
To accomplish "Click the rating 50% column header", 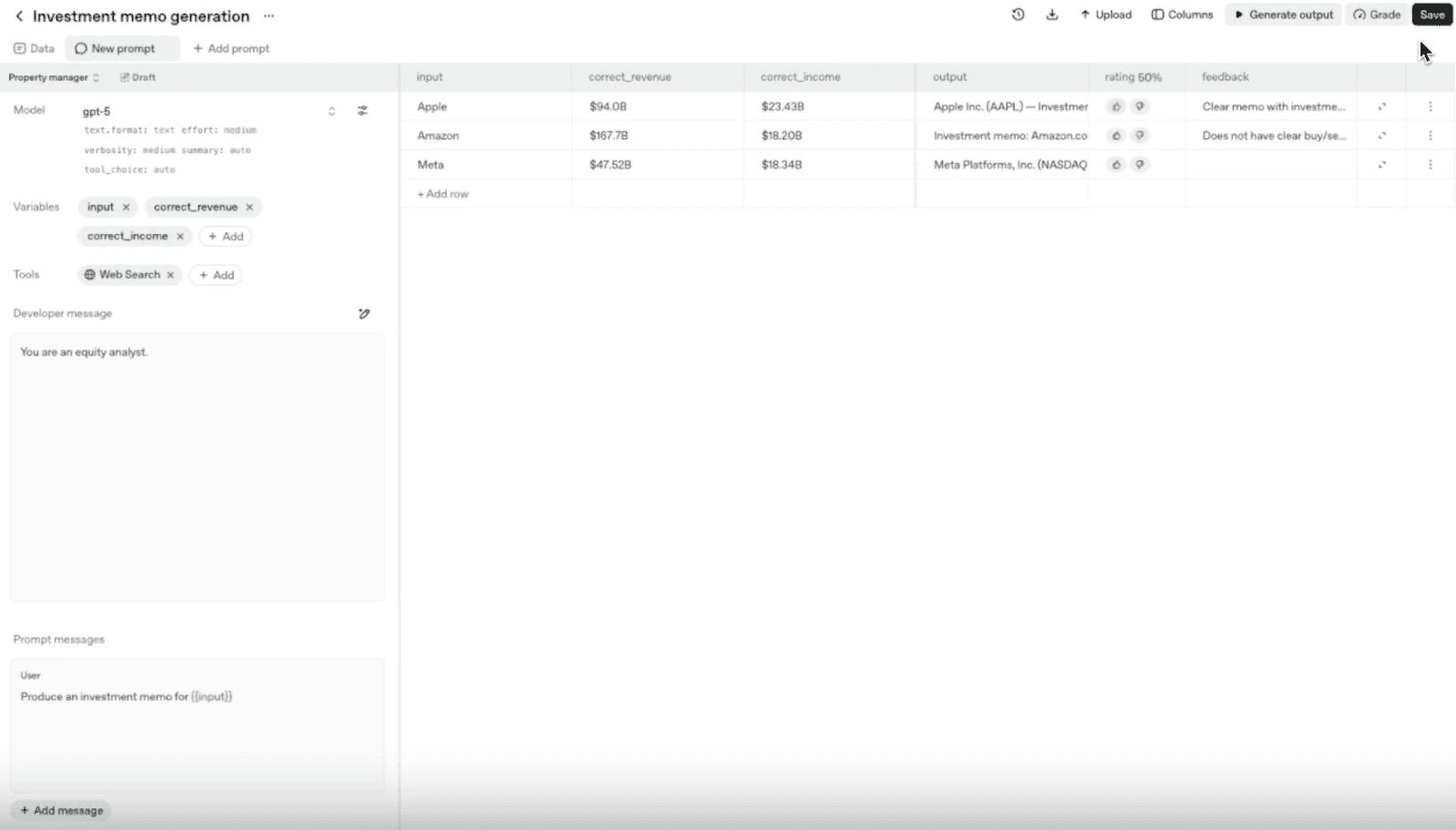I will [x=1137, y=77].
